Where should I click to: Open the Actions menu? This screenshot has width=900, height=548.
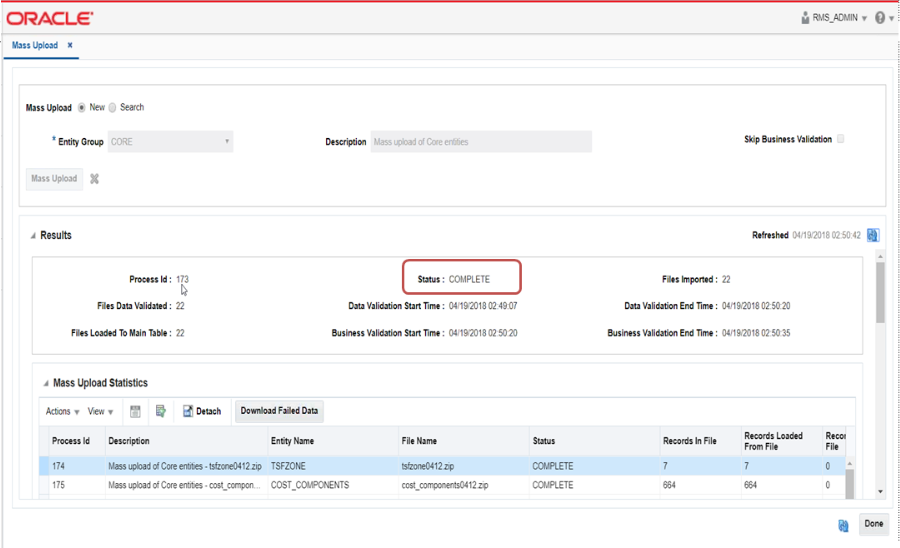pyautogui.click(x=63, y=411)
